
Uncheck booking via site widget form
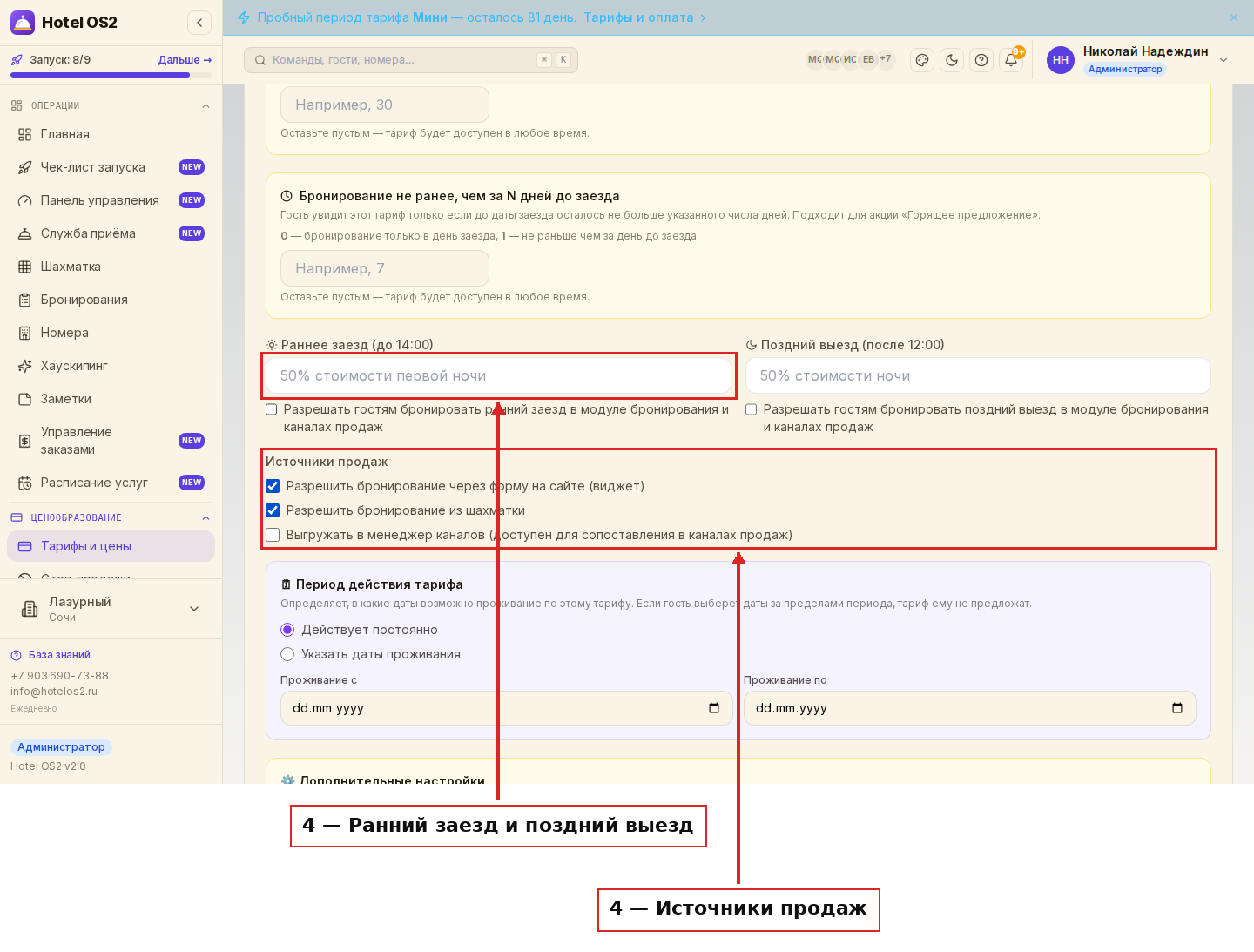pyautogui.click(x=273, y=486)
